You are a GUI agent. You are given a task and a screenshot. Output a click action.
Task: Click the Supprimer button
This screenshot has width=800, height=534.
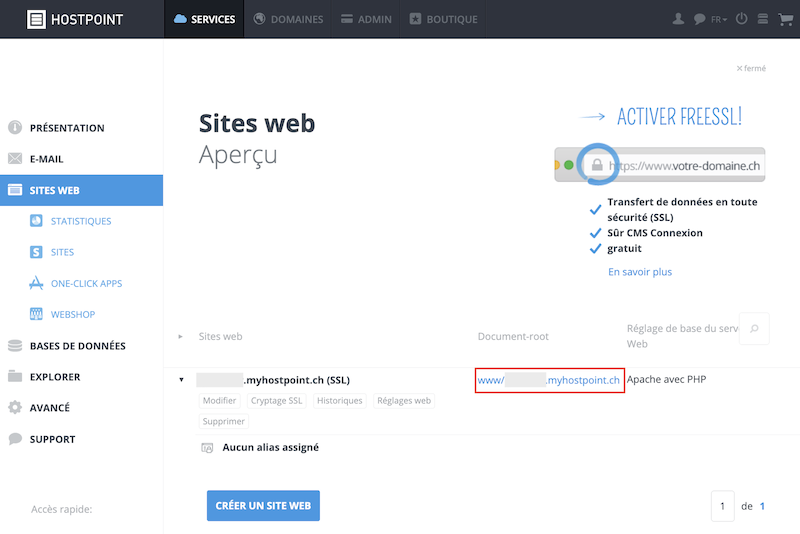[x=223, y=421]
